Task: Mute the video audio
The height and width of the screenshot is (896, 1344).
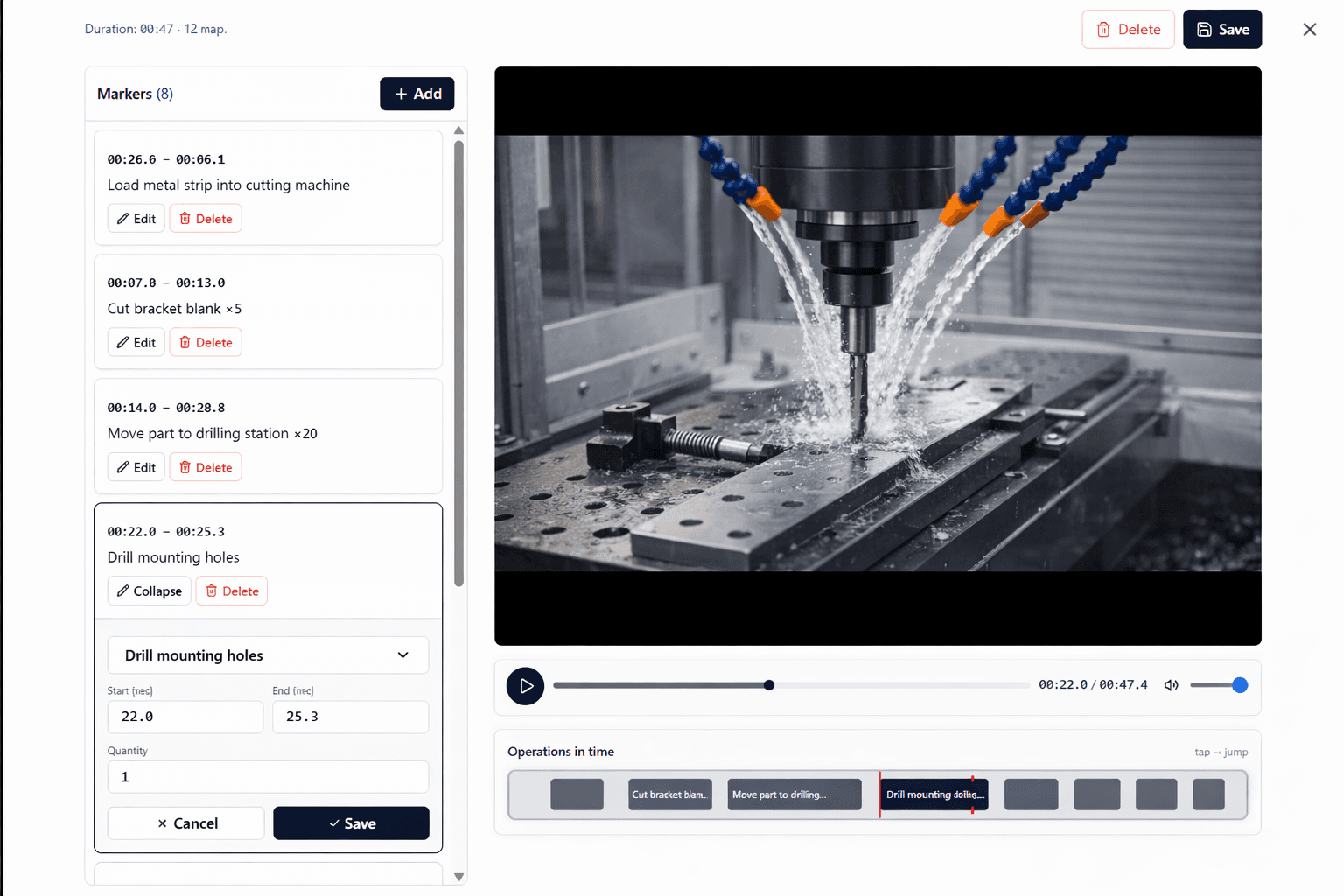Action: pos(1171,685)
